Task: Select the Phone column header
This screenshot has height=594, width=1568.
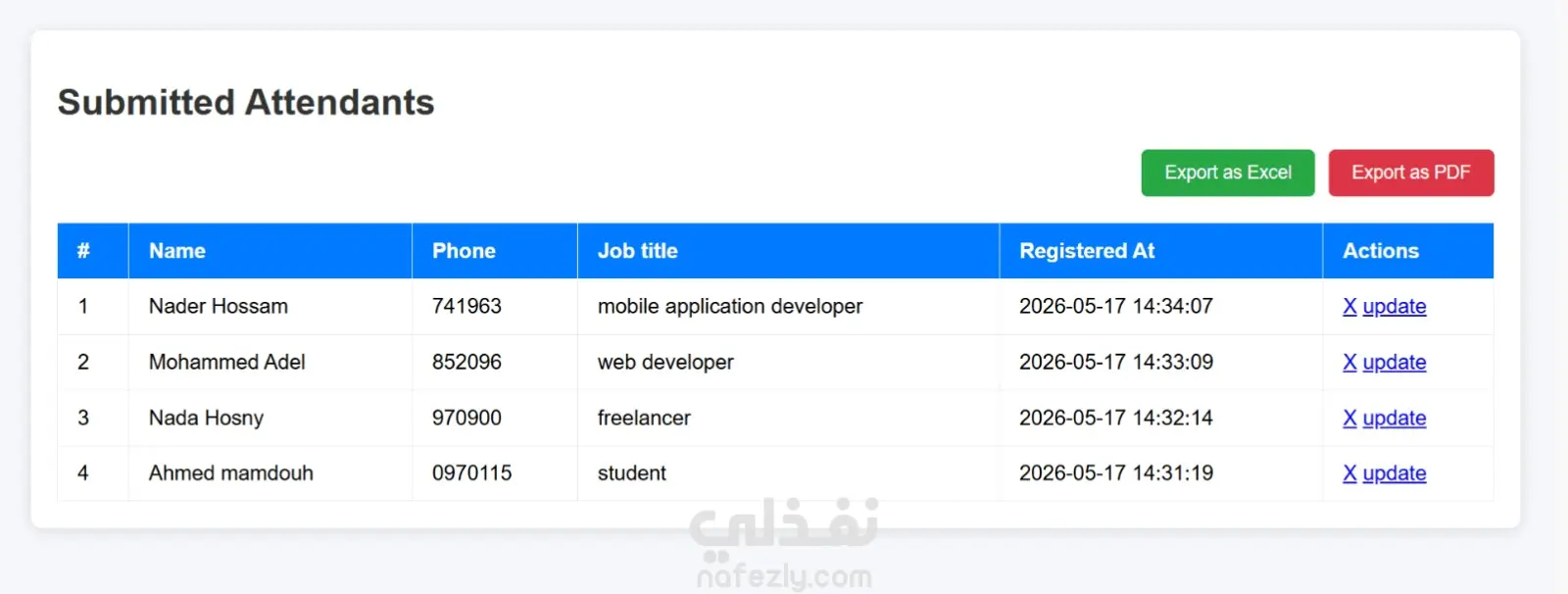Action: (495, 251)
